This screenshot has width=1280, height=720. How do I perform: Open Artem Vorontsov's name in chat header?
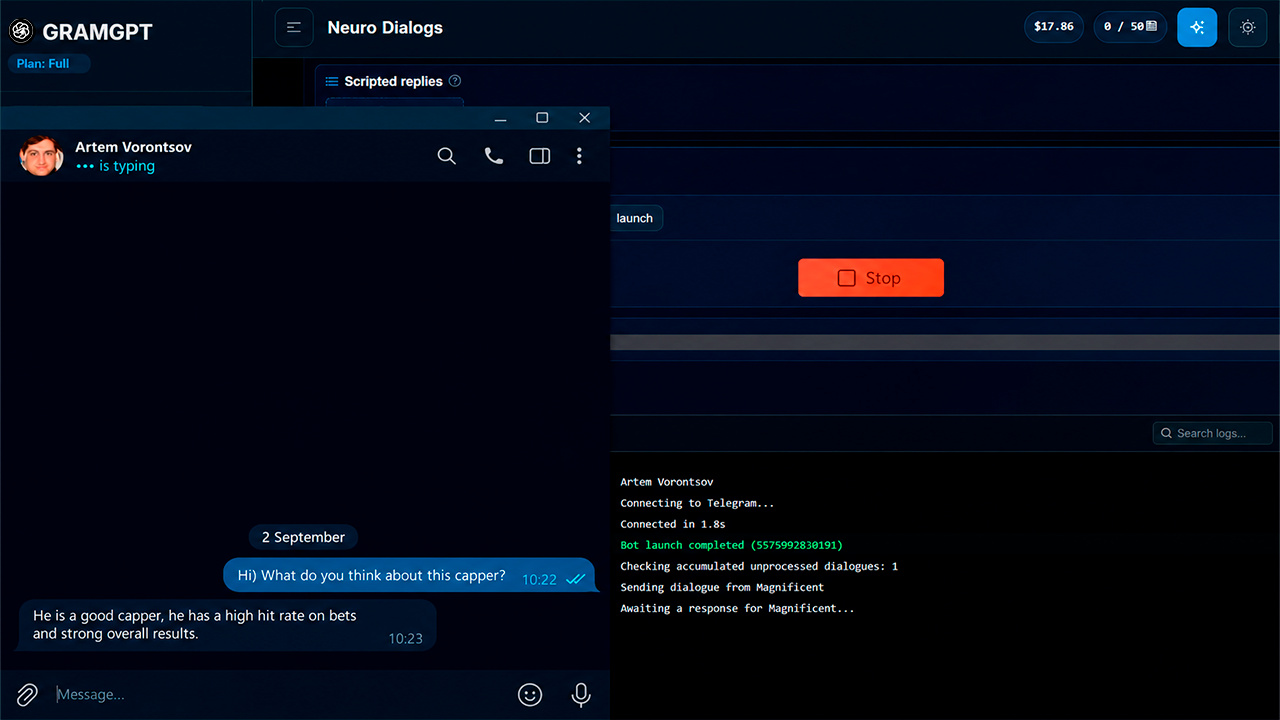point(134,147)
